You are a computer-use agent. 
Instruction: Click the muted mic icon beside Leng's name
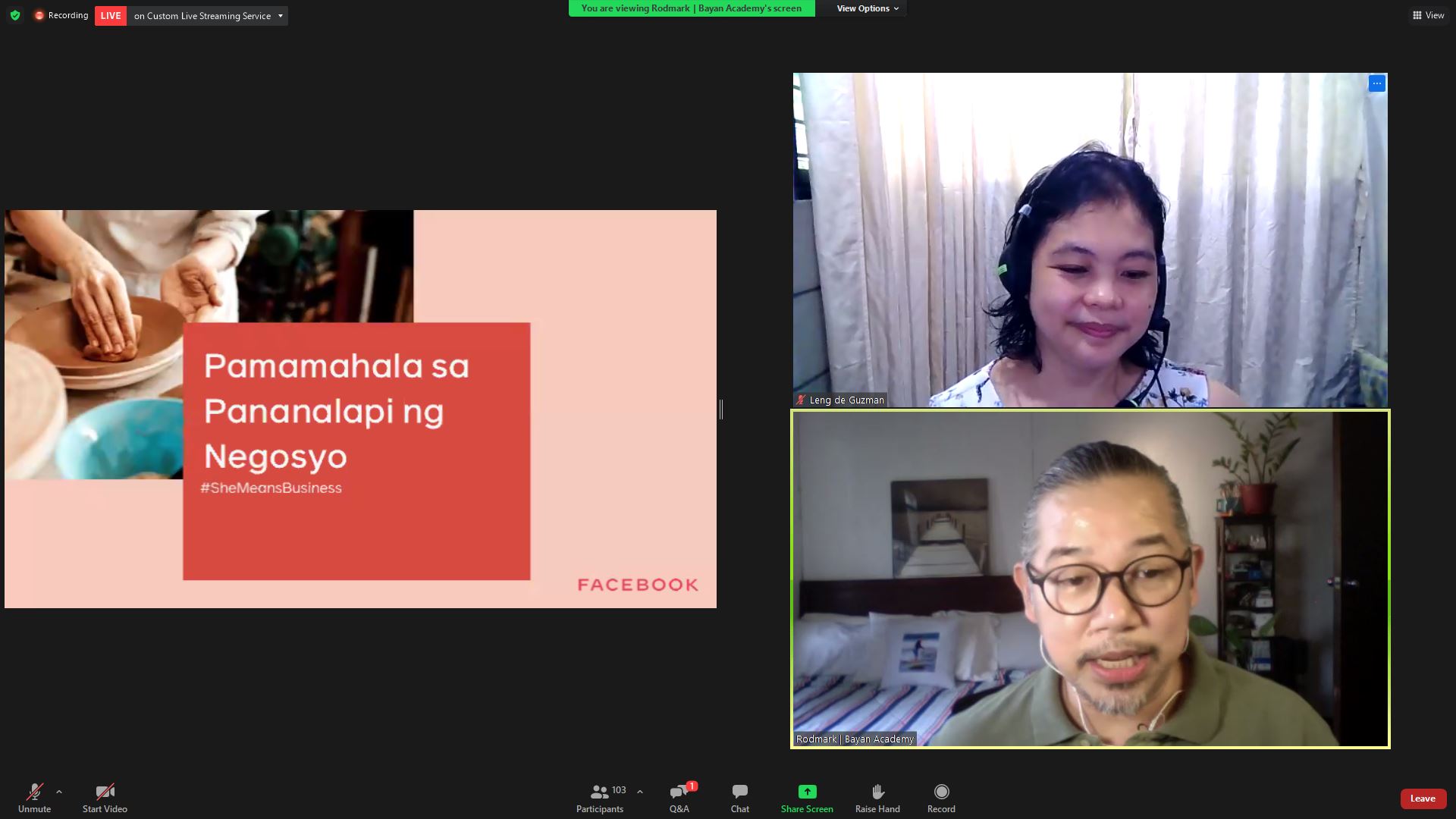[801, 400]
